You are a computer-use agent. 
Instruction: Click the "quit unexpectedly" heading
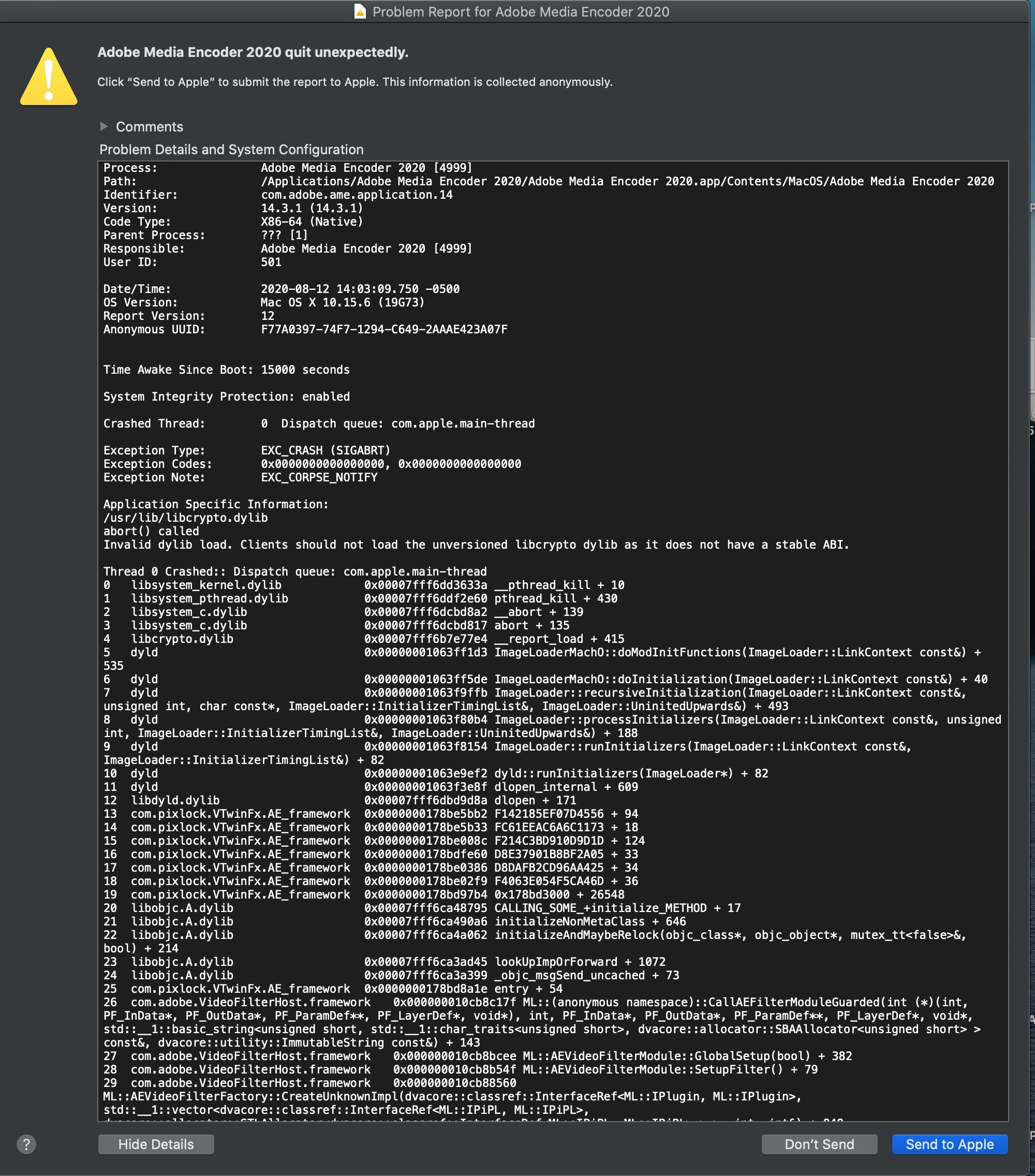[253, 52]
